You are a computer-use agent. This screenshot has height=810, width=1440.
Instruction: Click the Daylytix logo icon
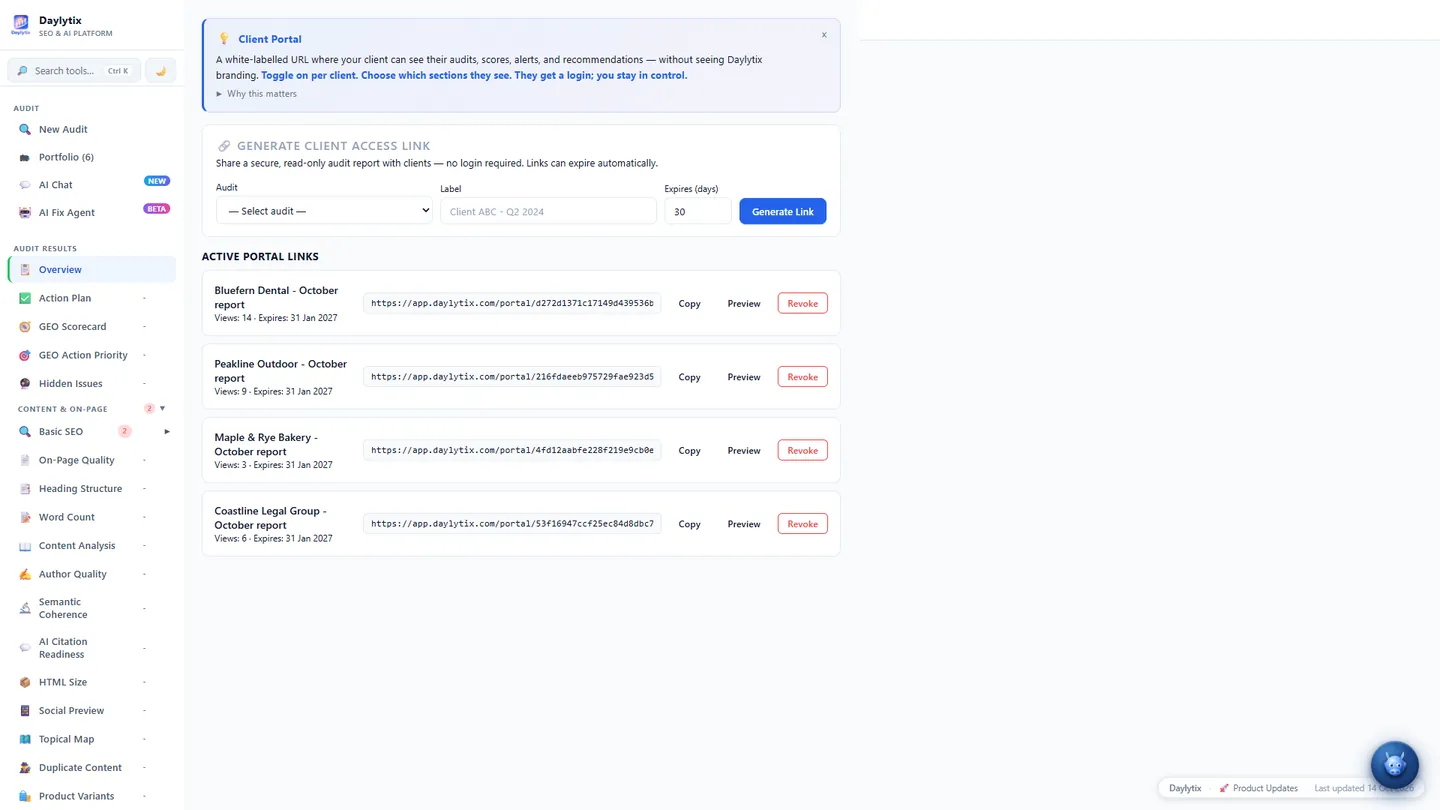(21, 25)
